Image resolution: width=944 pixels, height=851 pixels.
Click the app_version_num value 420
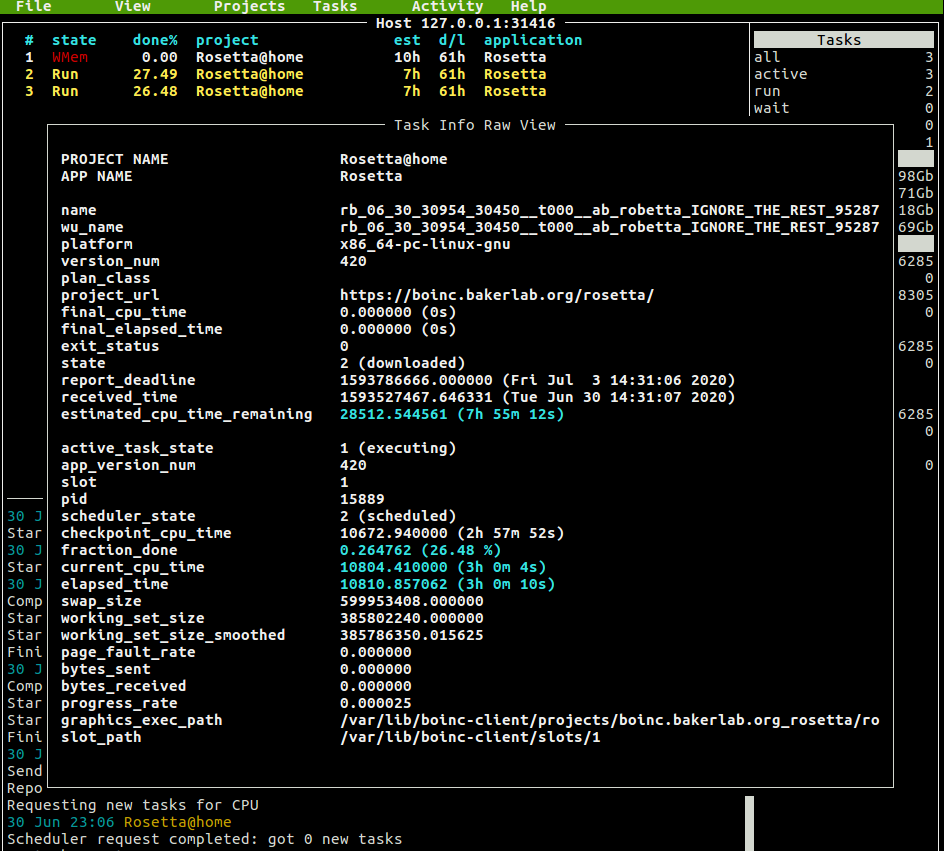(353, 465)
